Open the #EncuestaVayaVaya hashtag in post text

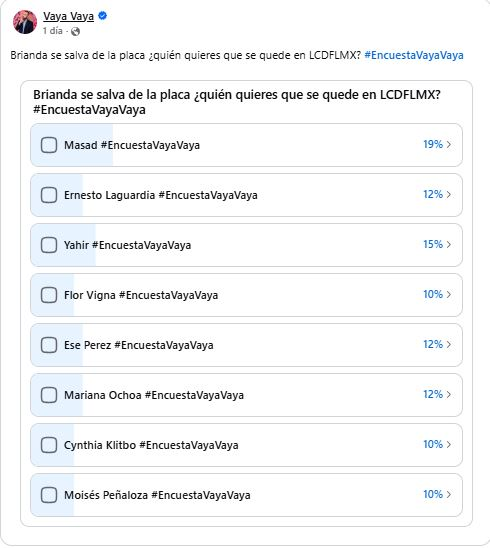(414, 55)
